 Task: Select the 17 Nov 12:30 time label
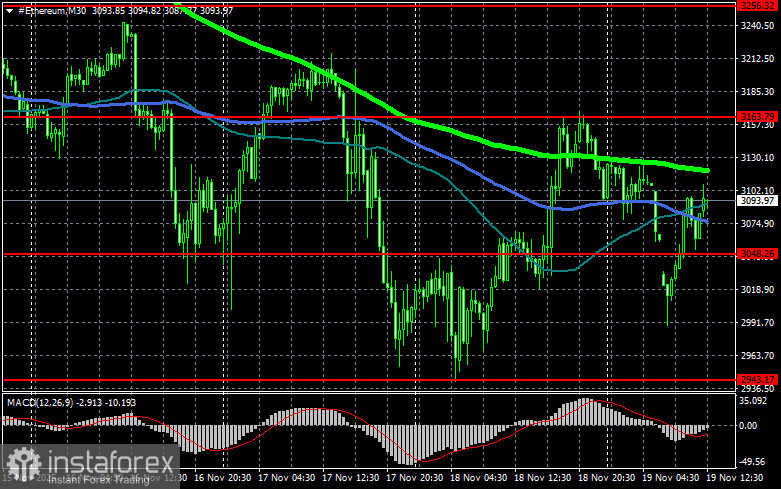click(351, 478)
